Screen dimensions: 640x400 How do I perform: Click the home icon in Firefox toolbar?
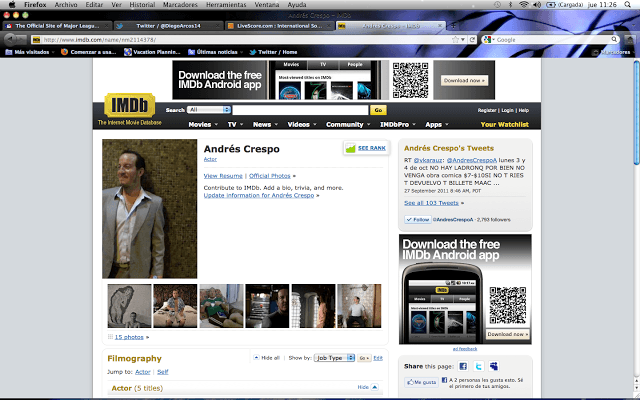tap(630, 40)
